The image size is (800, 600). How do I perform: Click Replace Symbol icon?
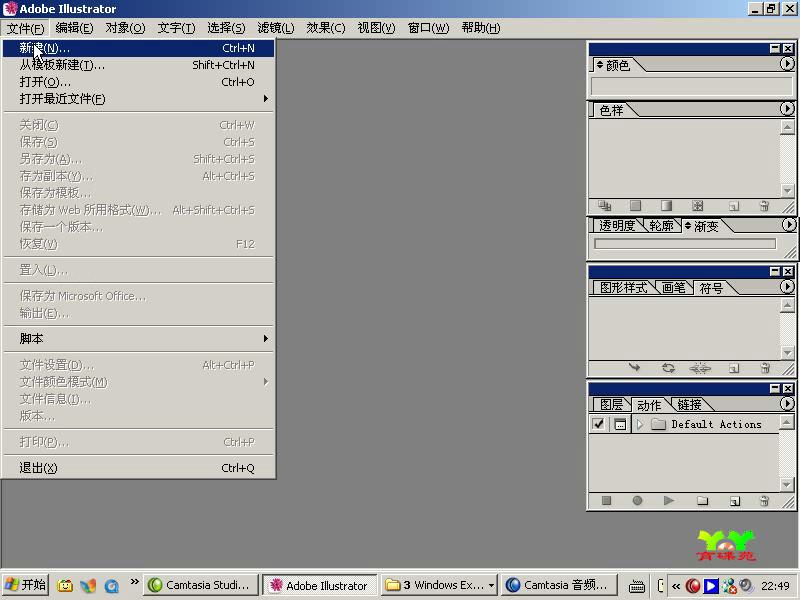point(668,368)
